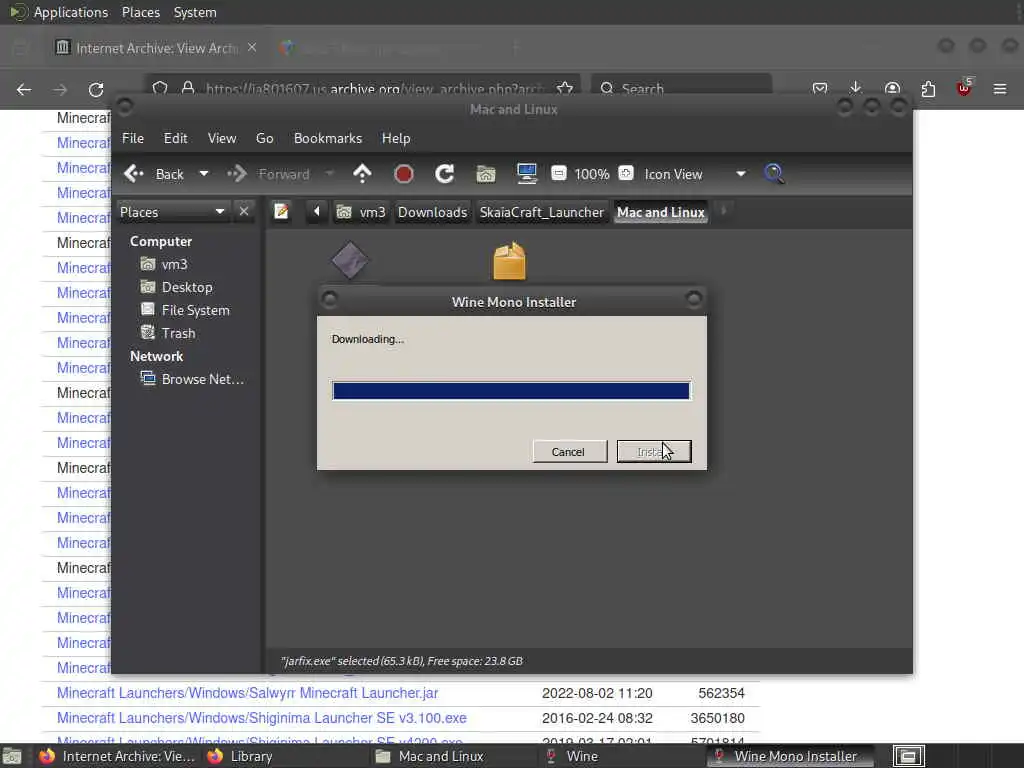Open the Help menu
Image resolution: width=1024 pixels, height=768 pixels.
(396, 138)
